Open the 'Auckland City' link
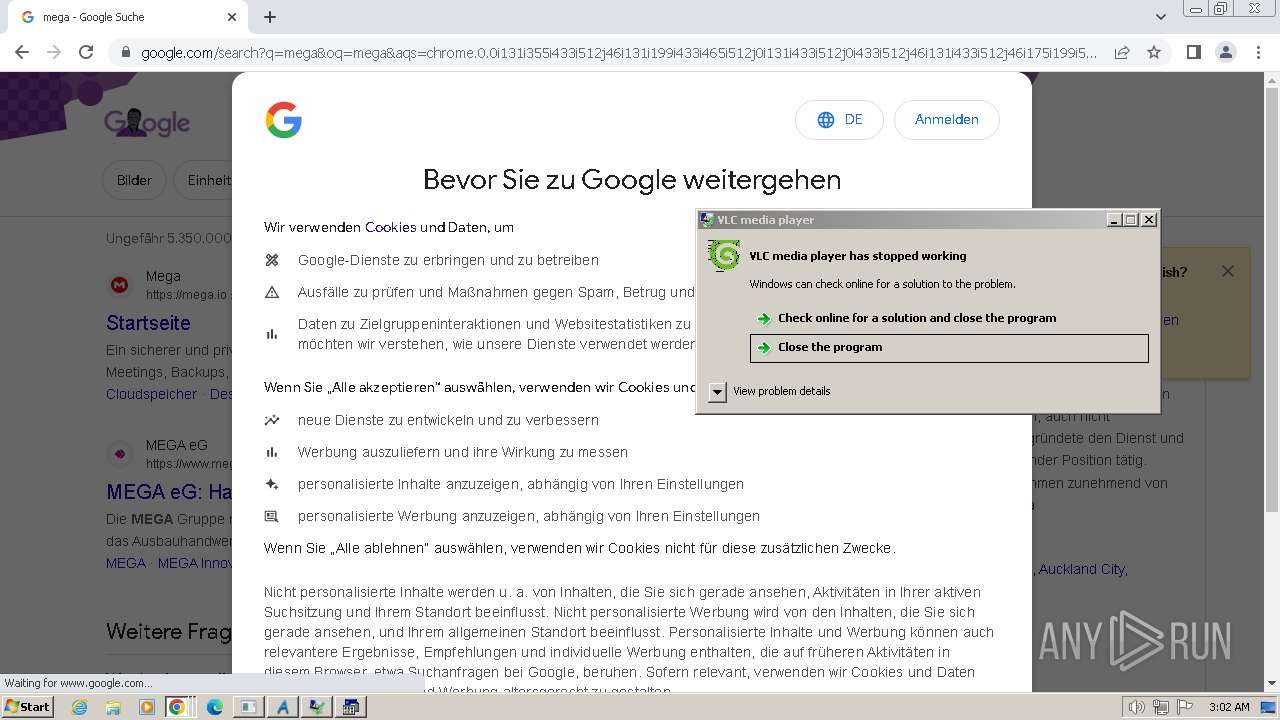The image size is (1280, 720). point(1083,569)
